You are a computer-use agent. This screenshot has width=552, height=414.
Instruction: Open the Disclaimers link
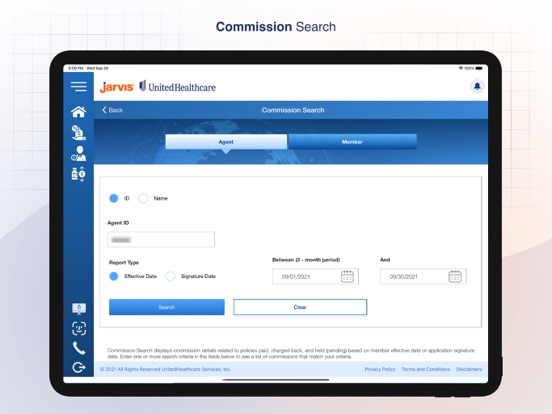click(x=469, y=369)
